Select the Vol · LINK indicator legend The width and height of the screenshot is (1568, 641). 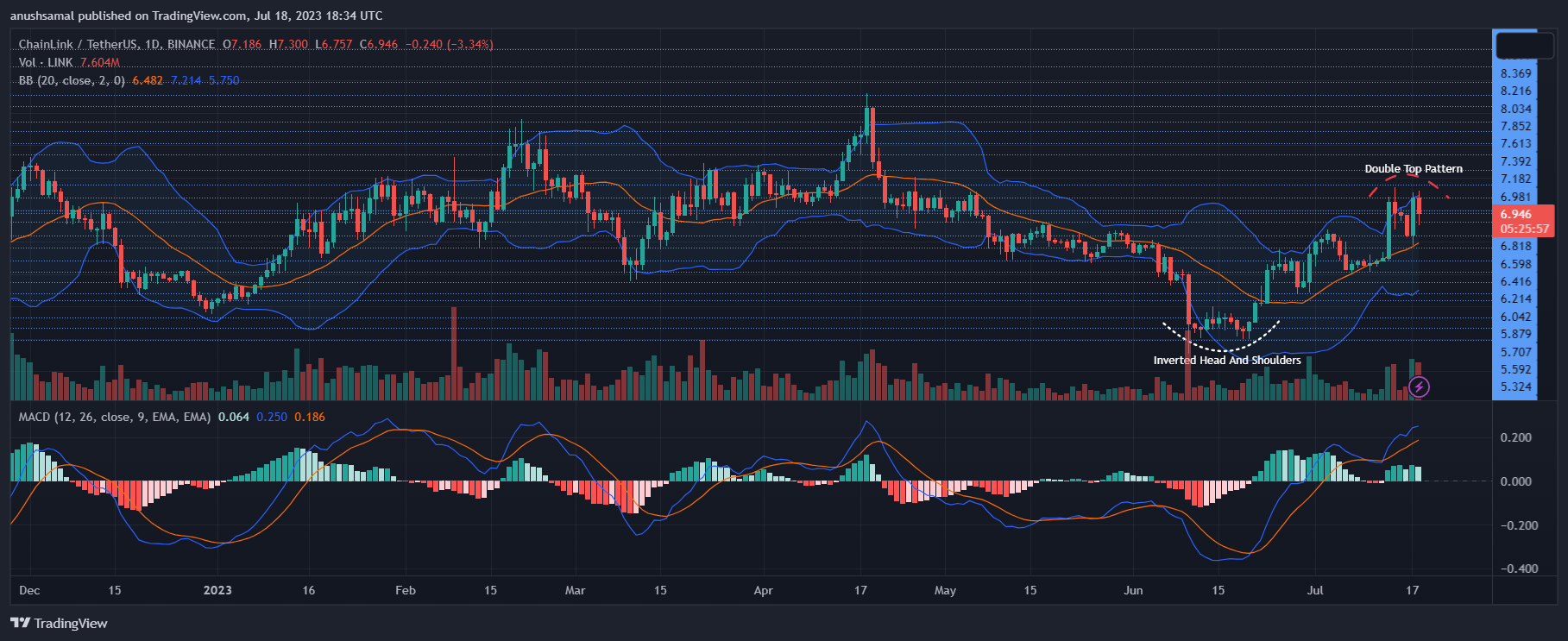tap(46, 62)
